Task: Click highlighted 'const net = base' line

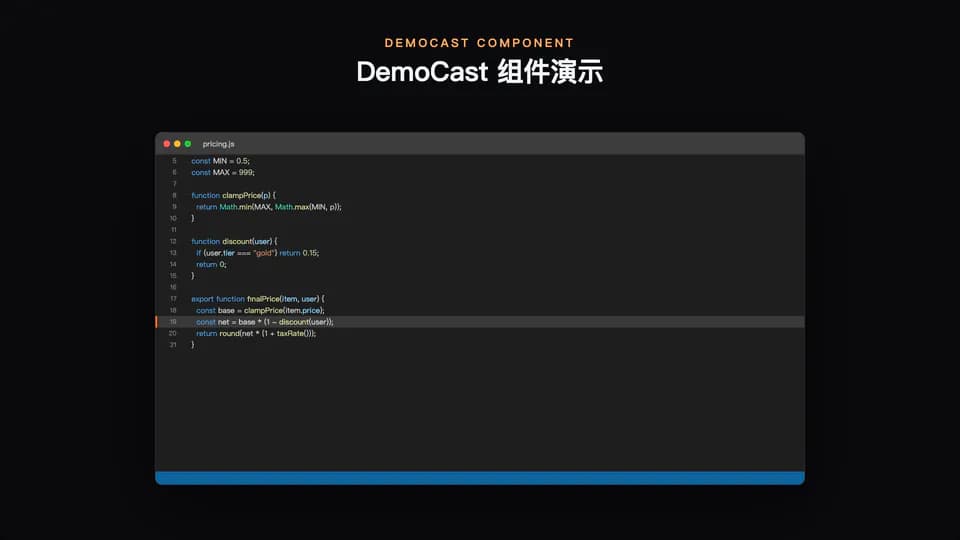Action: click(480, 322)
